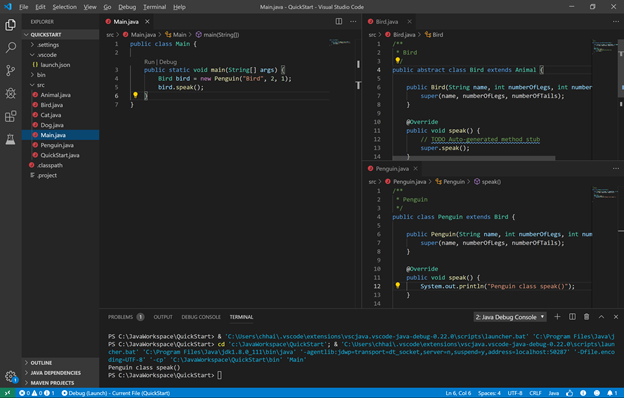This screenshot has width=624, height=398.
Task: Open the Terminal menu
Action: [154, 7]
